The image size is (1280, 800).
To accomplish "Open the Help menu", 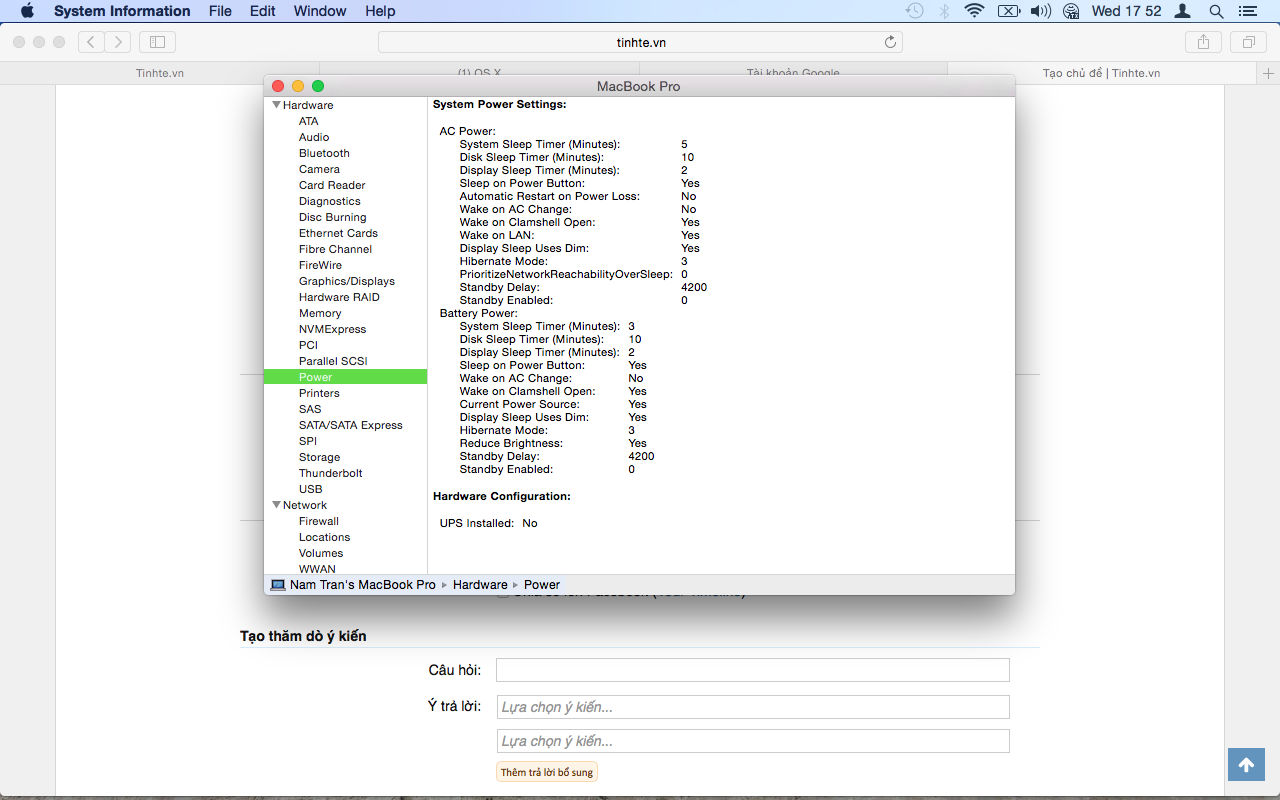I will pos(380,11).
